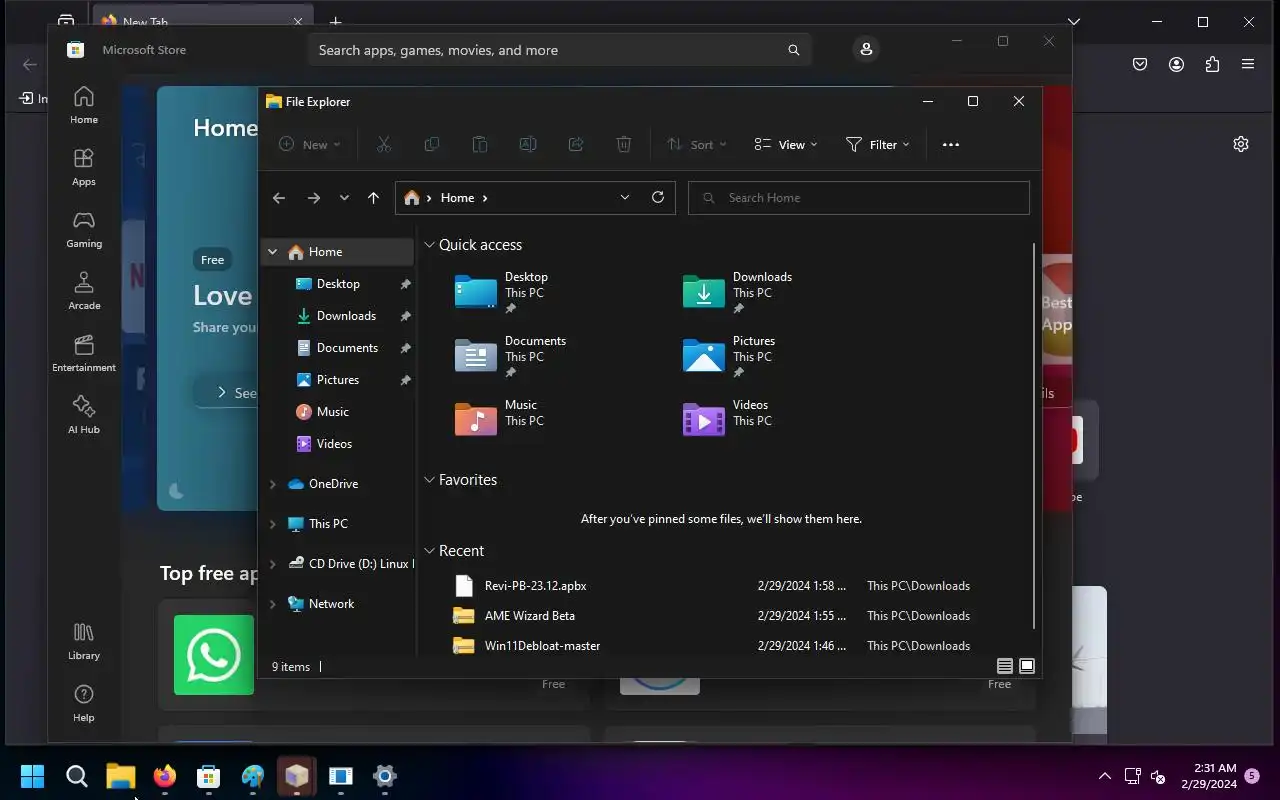Open Apps section in Microsoft Store sidebar

point(84,167)
